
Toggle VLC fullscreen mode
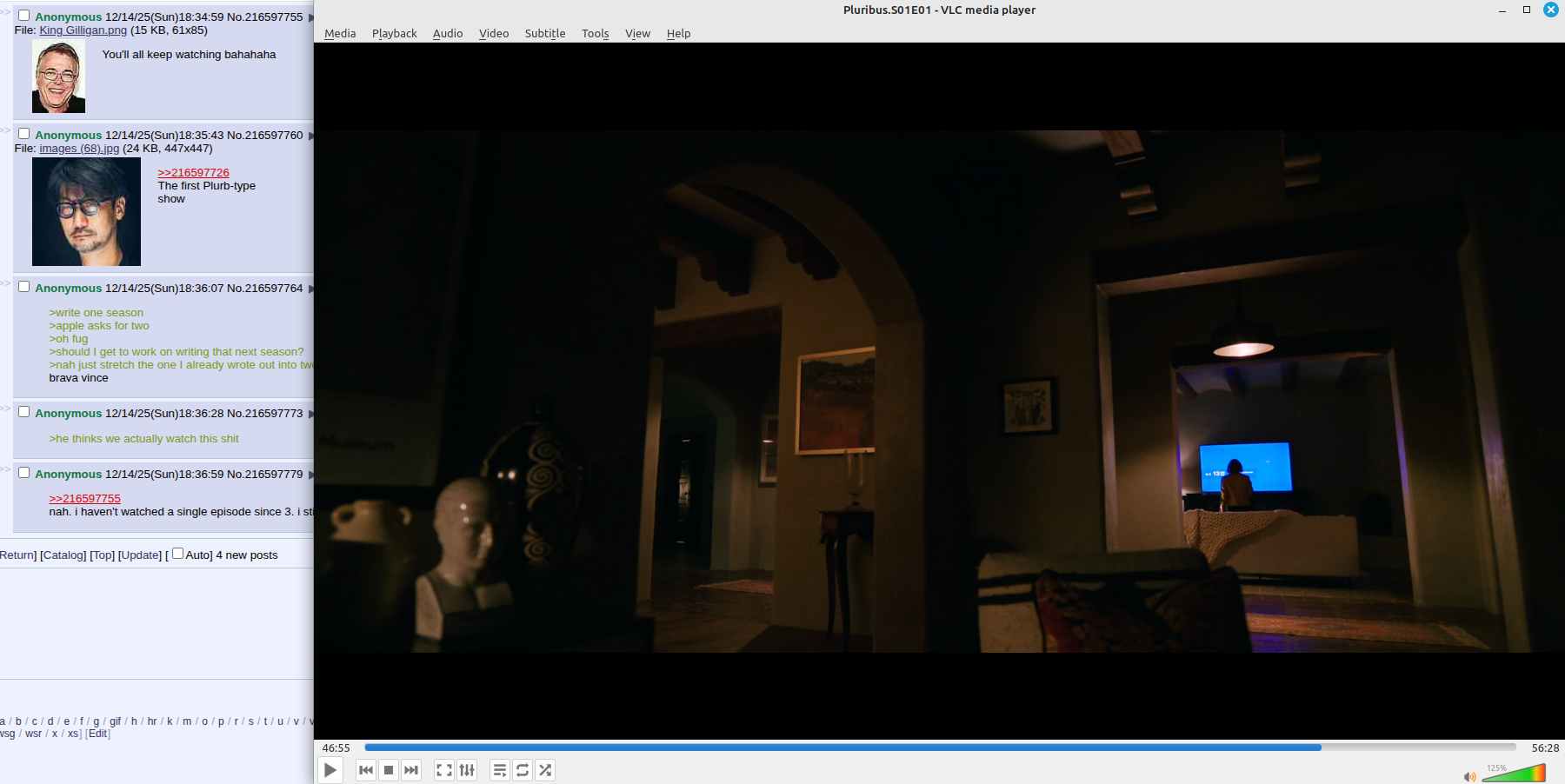click(444, 770)
